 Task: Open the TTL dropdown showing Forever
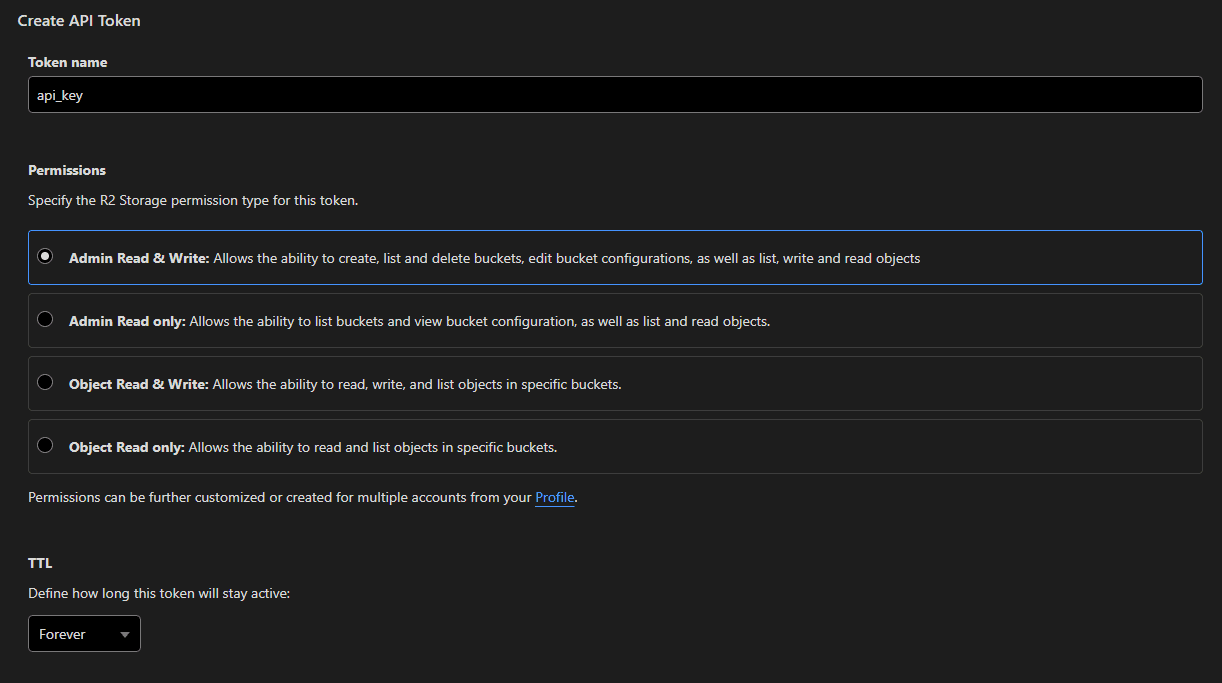(84, 633)
